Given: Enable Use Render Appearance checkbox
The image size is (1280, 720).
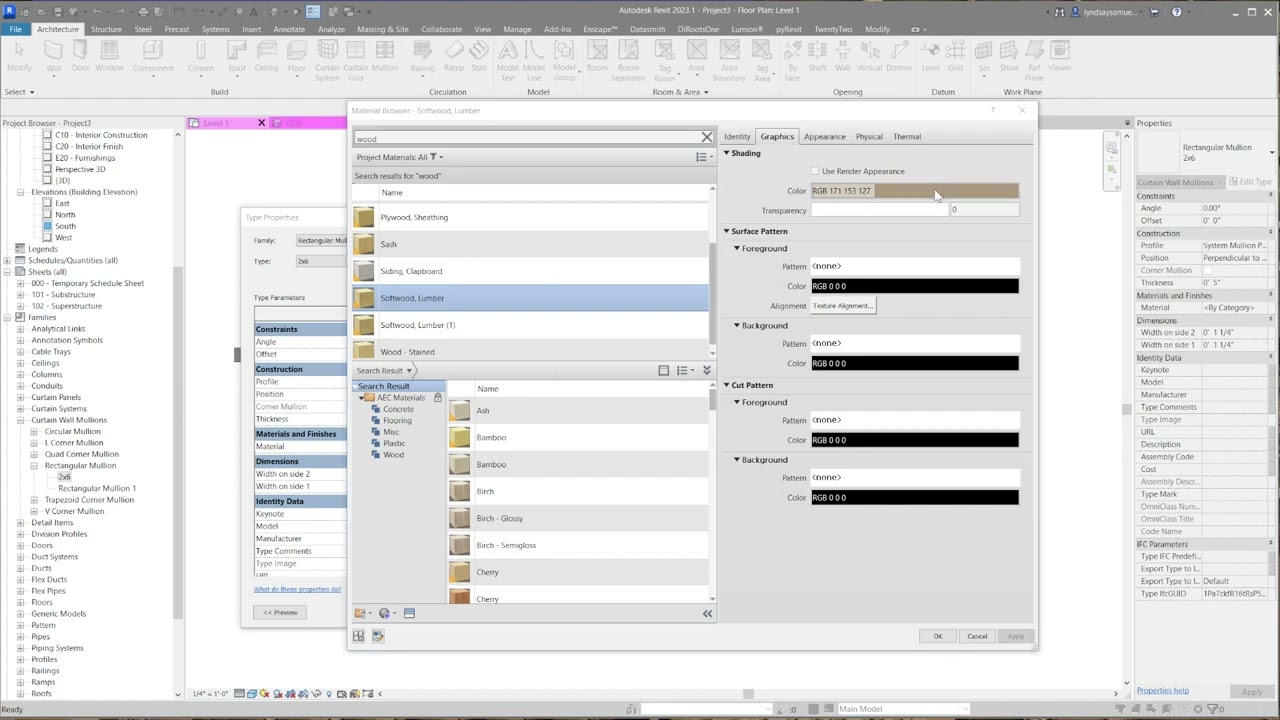Looking at the screenshot, I should [816, 172].
